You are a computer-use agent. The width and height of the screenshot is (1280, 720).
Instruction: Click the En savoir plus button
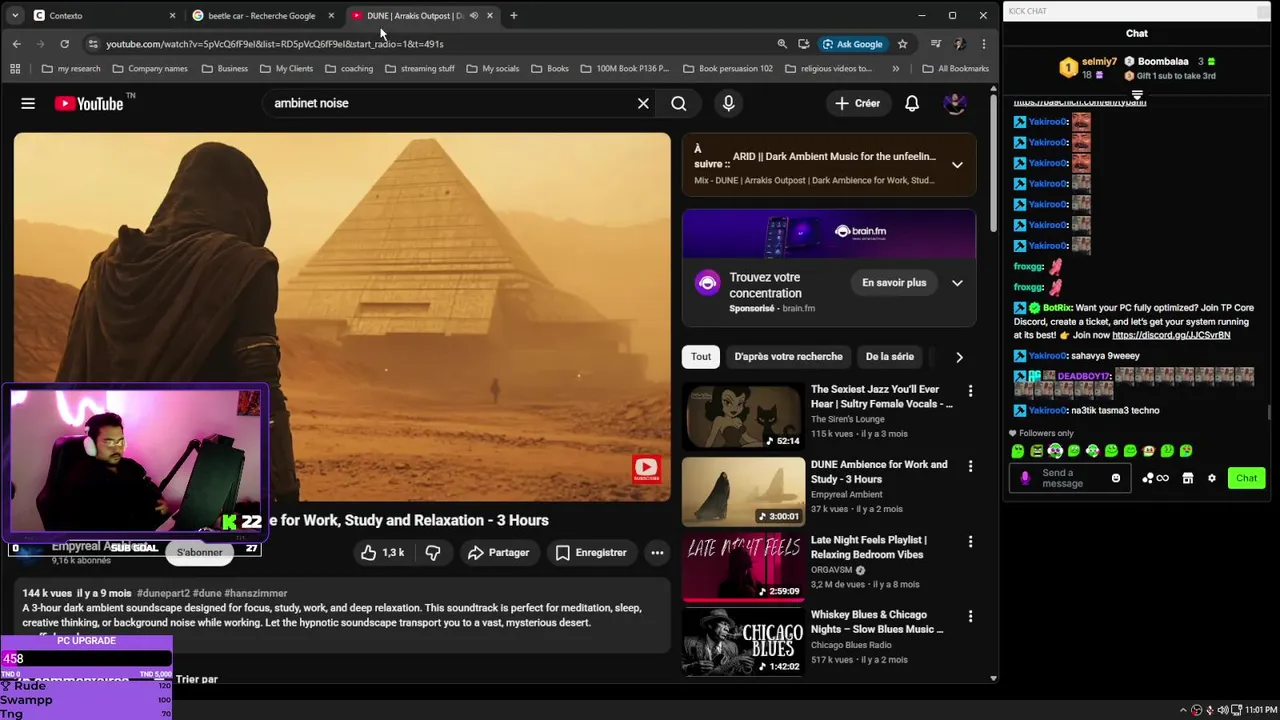894,283
